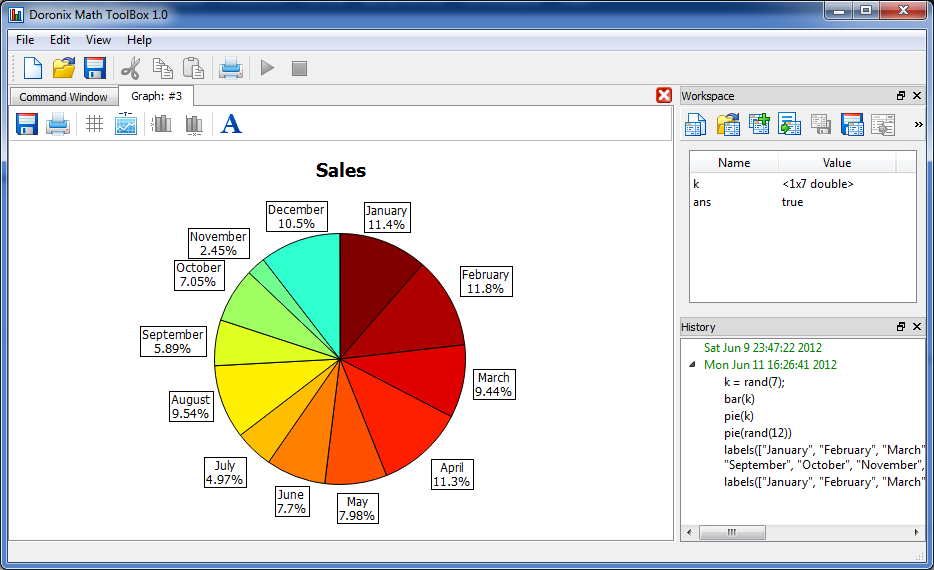
Task: Select Sat Jun 9 23:47:22 history entry
Action: click(x=762, y=348)
